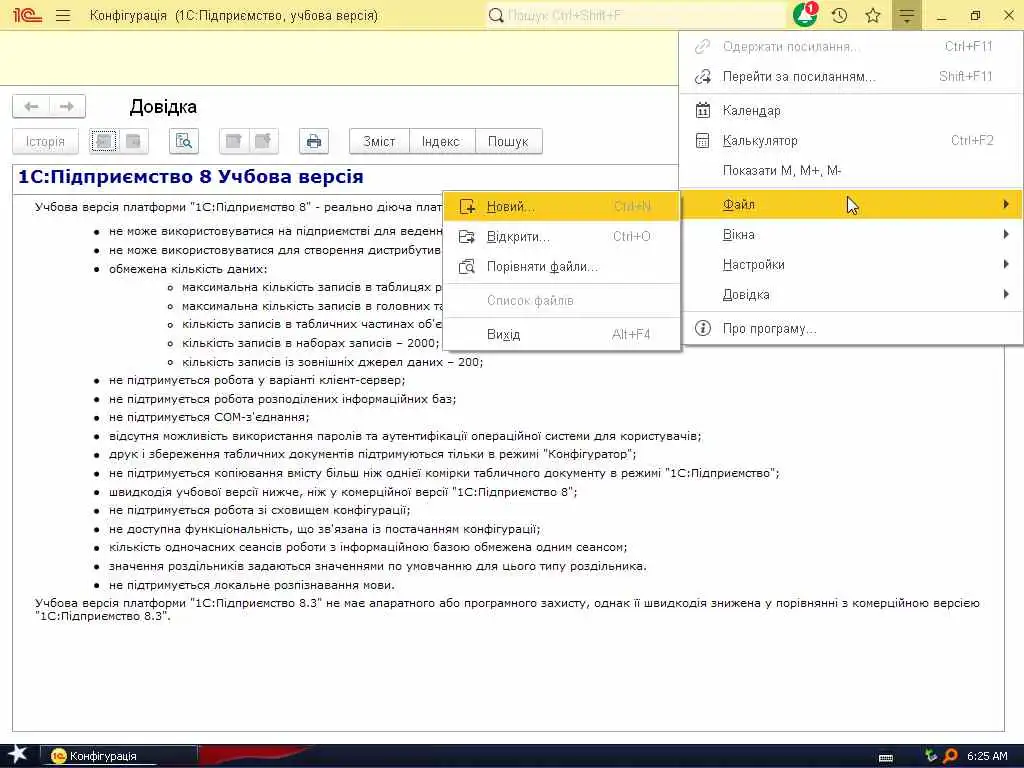Click the submenu arrow on Настройки row
This screenshot has width=1024, height=768.
pyautogui.click(x=1006, y=264)
